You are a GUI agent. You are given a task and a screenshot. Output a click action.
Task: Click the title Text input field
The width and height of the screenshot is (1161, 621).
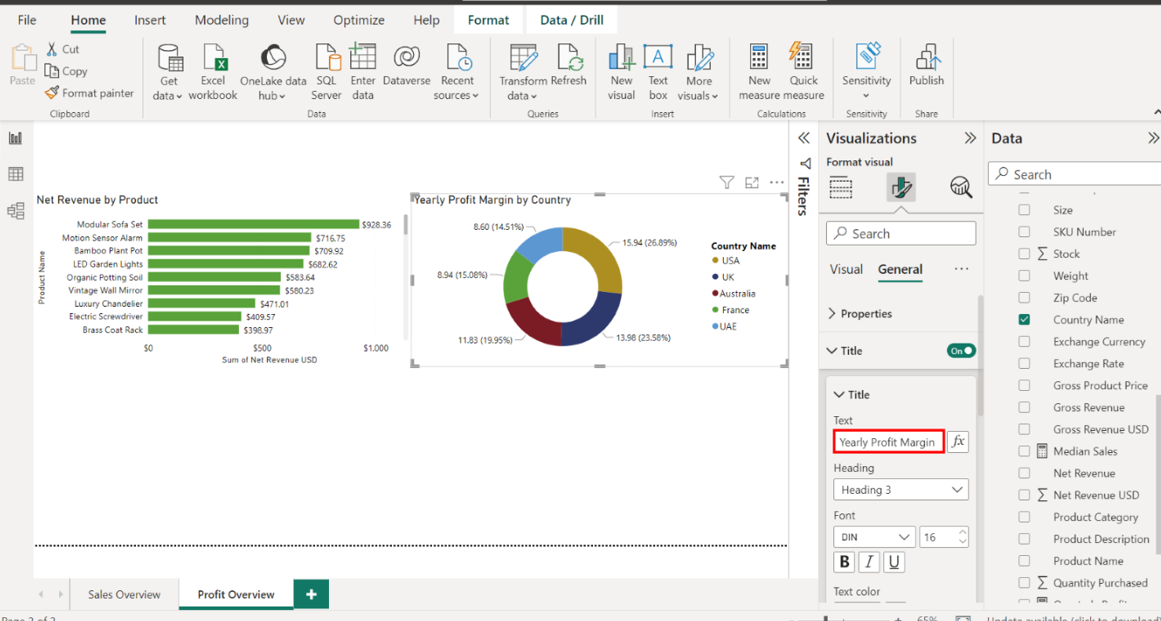(887, 442)
